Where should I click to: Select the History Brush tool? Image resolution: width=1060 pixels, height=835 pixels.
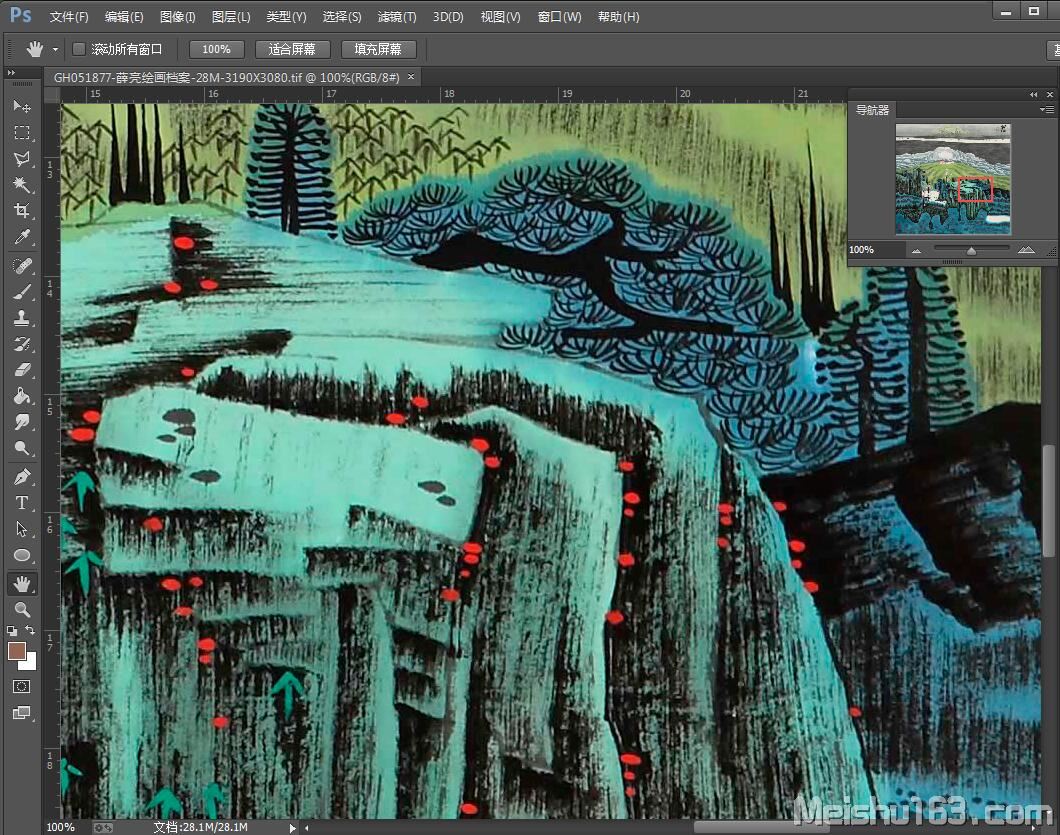(x=22, y=344)
